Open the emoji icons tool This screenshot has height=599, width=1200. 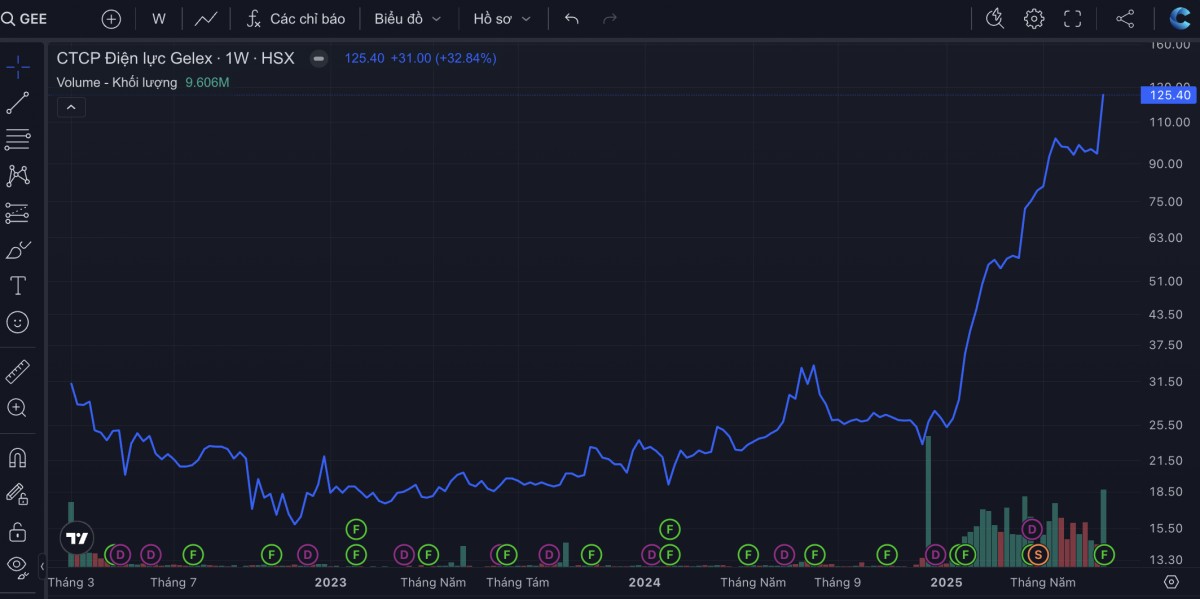[17, 322]
